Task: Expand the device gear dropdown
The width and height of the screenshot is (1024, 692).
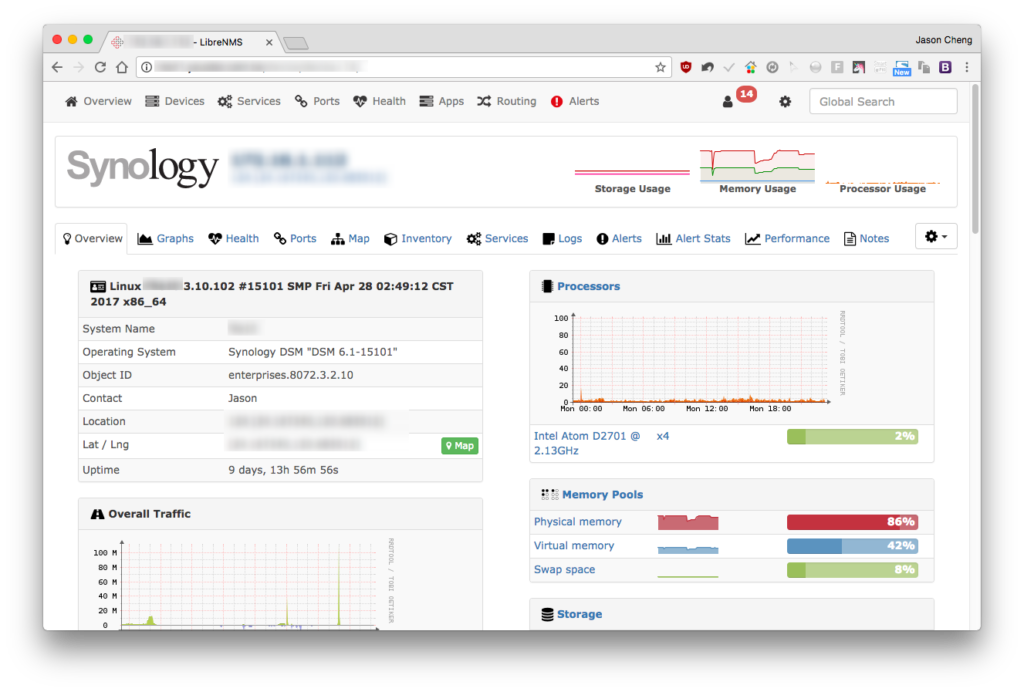Action: pos(936,236)
